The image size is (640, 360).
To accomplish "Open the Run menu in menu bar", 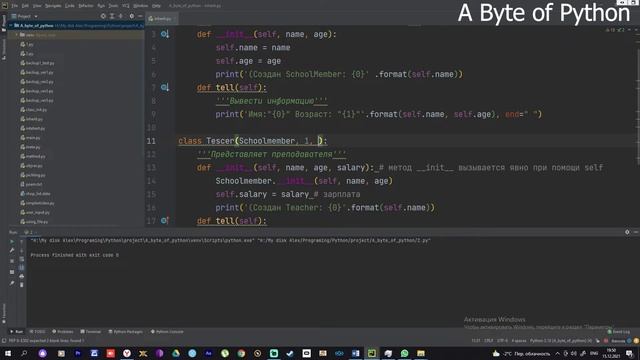I will click(x=101, y=6).
